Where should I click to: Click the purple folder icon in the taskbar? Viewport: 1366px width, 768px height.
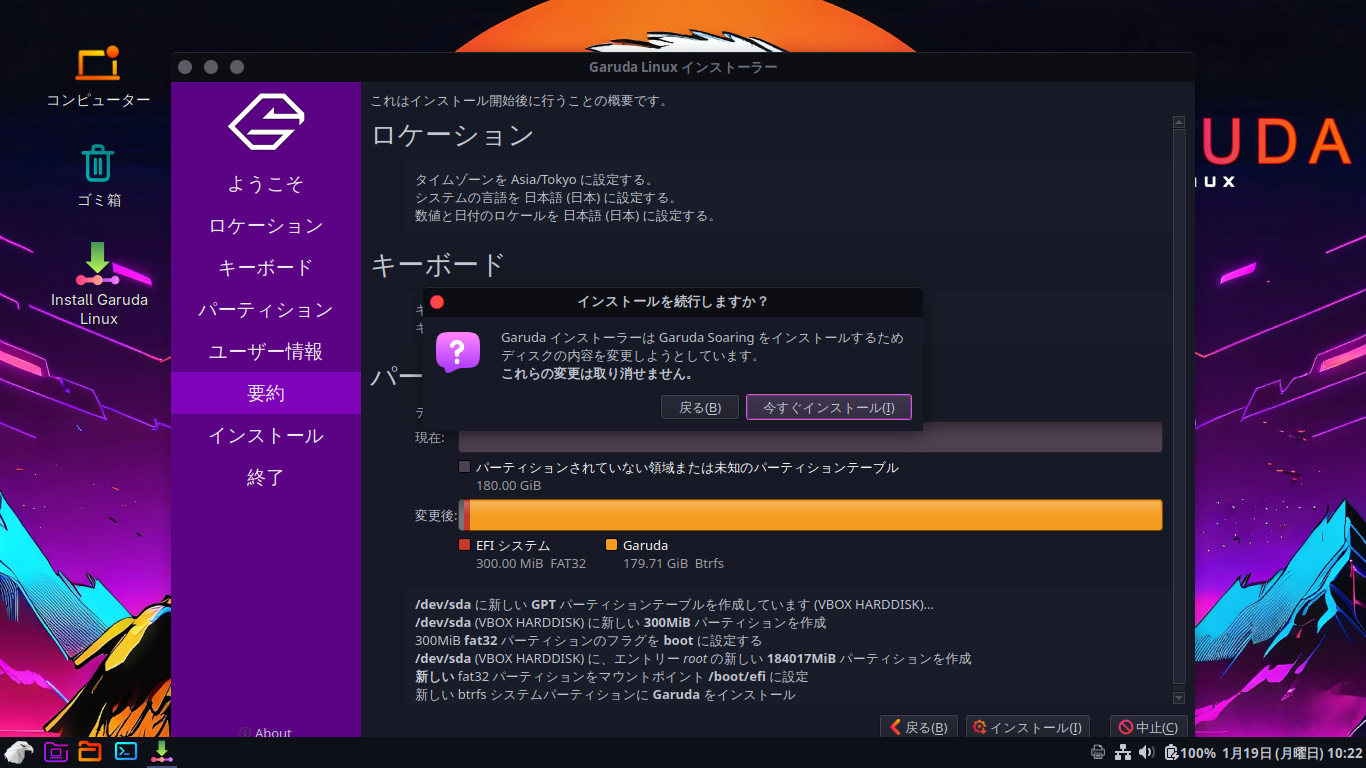coord(56,751)
